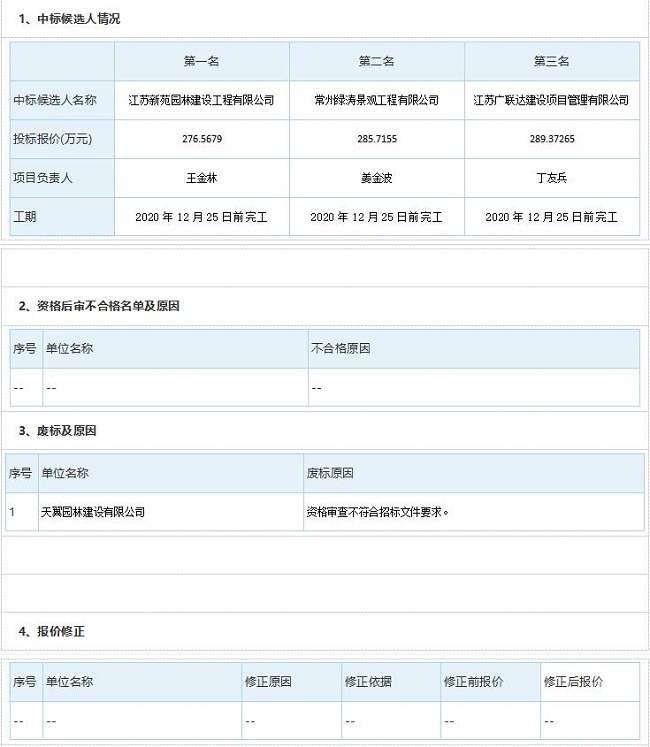Click second-place 工期 2020年12月25日前完工
The width and height of the screenshot is (650, 747).
[376, 217]
